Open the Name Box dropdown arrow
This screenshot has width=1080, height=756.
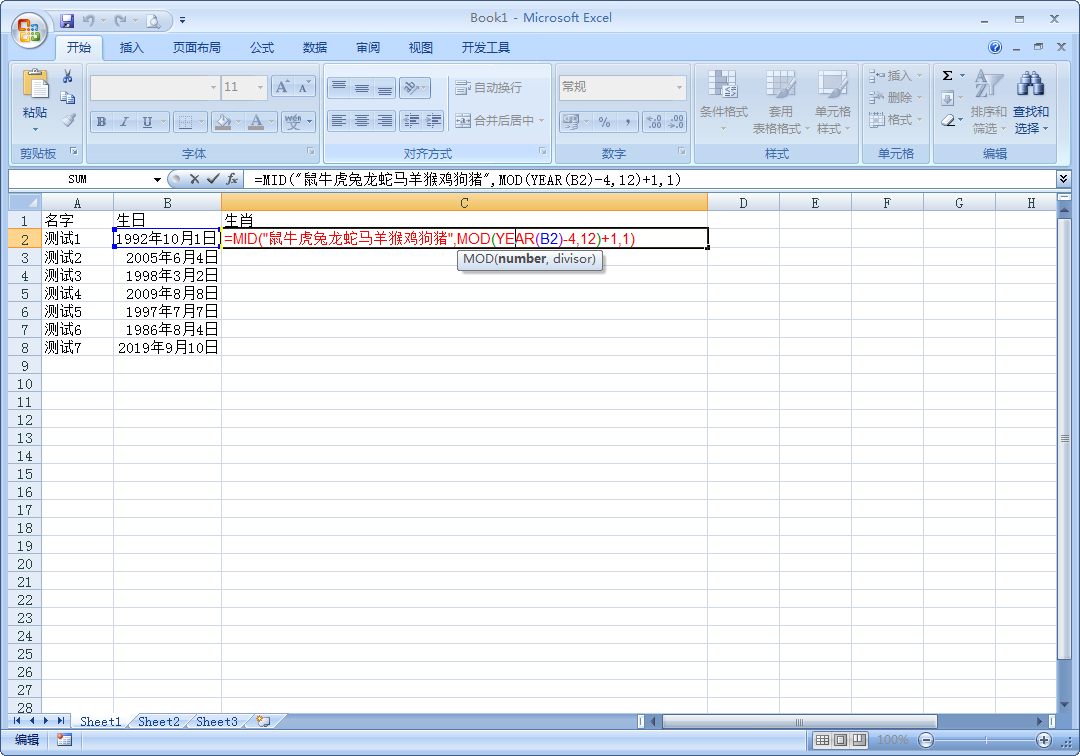pyautogui.click(x=156, y=179)
